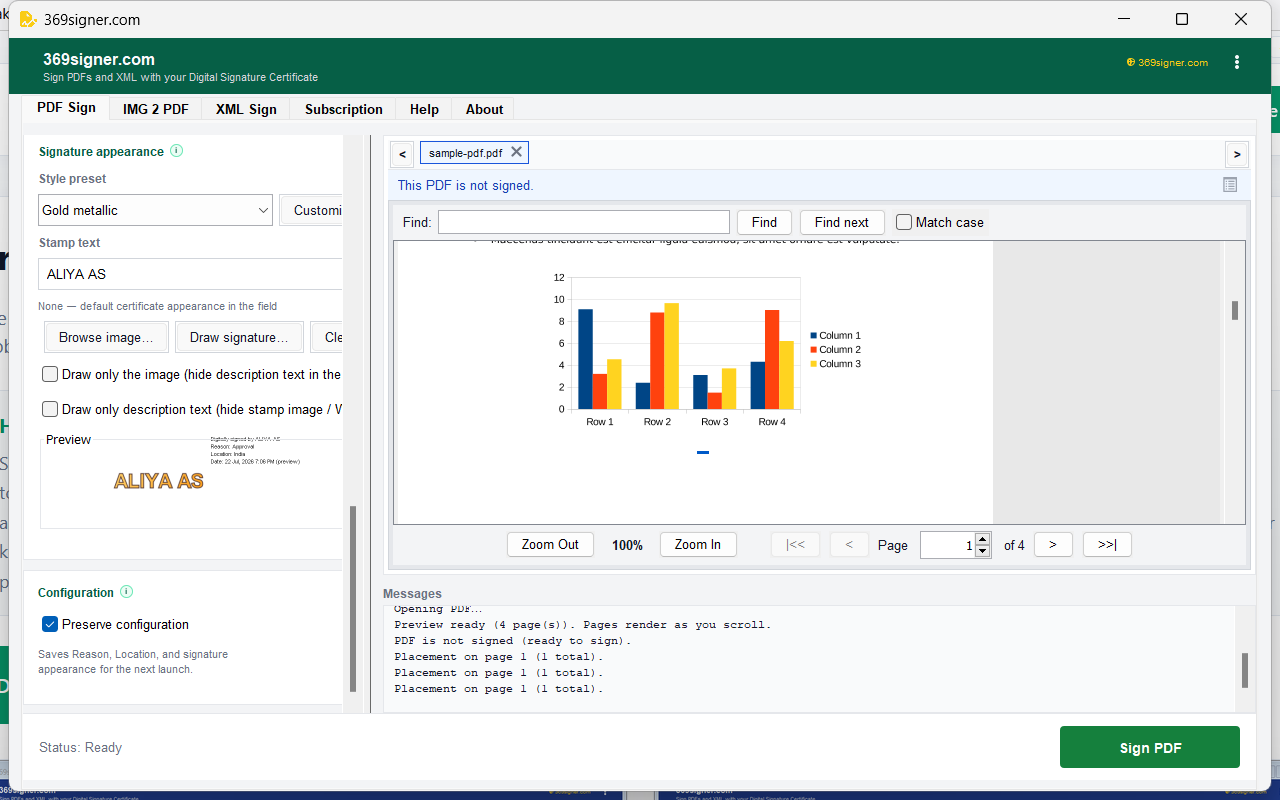Click the Zoom Out button

pyautogui.click(x=550, y=544)
